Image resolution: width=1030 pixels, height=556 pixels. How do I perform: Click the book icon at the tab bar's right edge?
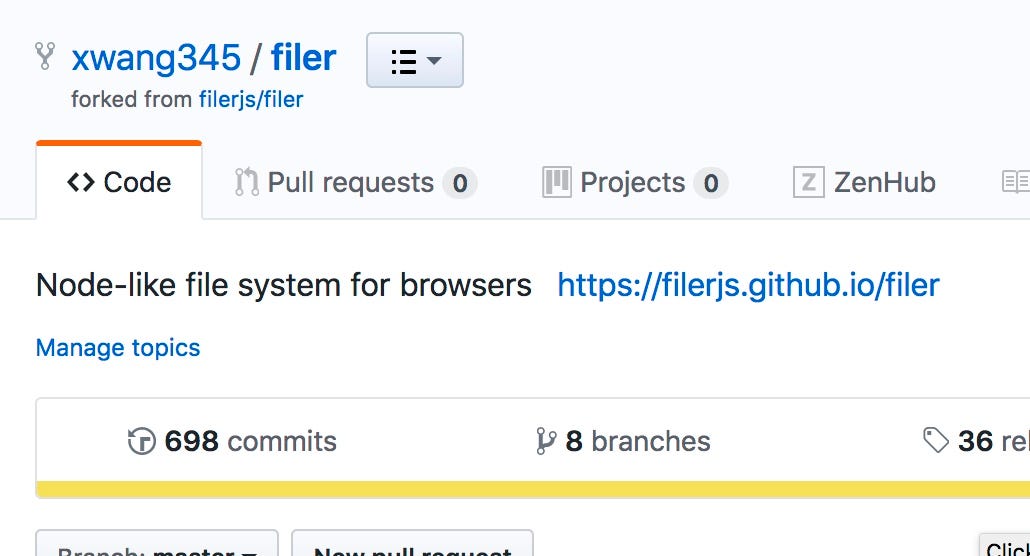[x=1014, y=182]
